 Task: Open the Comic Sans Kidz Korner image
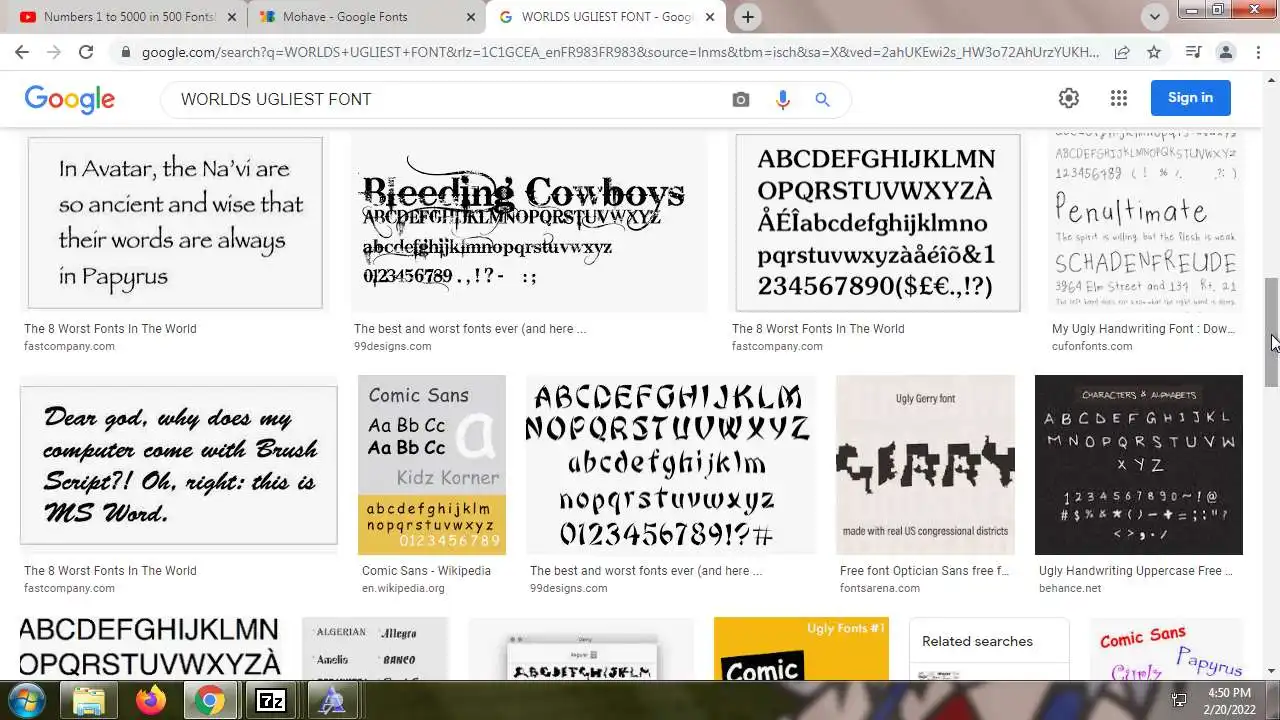pyautogui.click(x=432, y=464)
